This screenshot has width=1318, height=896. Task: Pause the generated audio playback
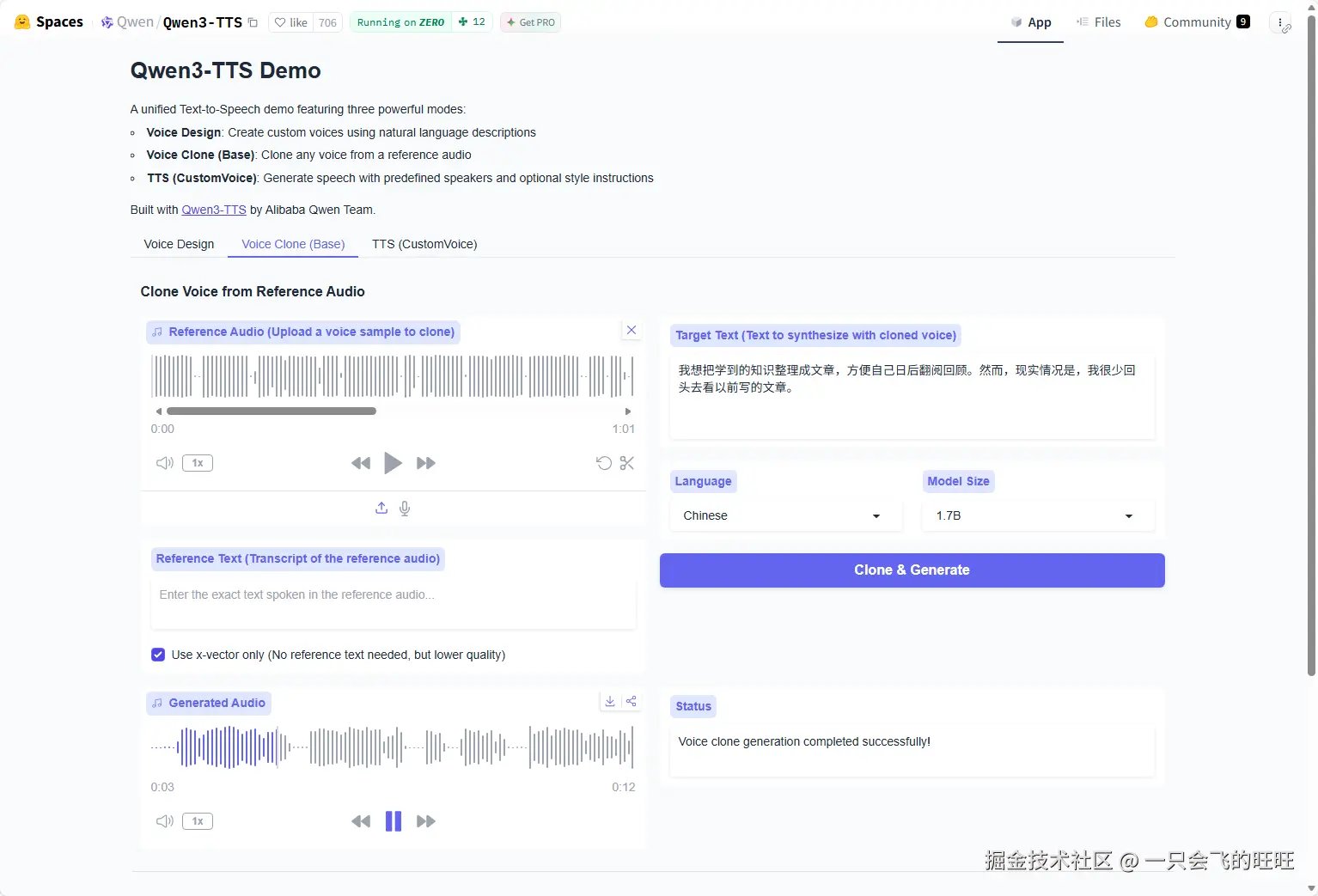tap(393, 821)
